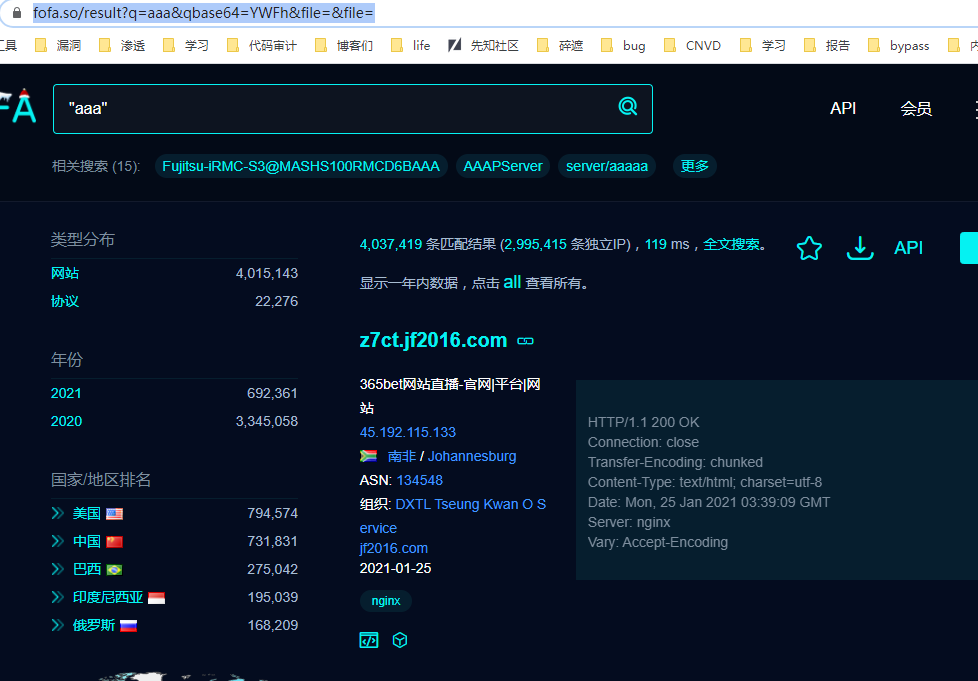
Task: Expand the 巴西 country ranking row
Action: coord(57,569)
